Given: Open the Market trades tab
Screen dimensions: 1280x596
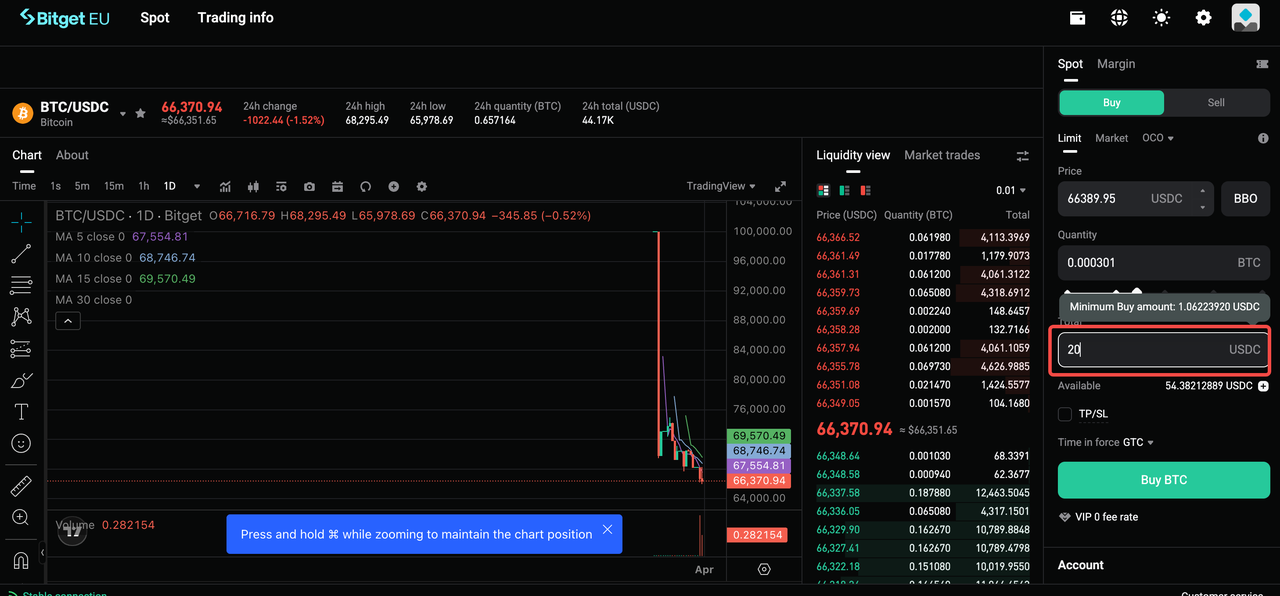Looking at the screenshot, I should coord(942,155).
